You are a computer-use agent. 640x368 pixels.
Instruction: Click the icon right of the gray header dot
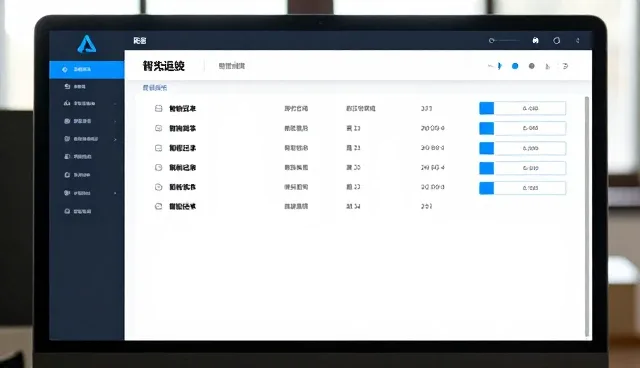click(x=548, y=66)
